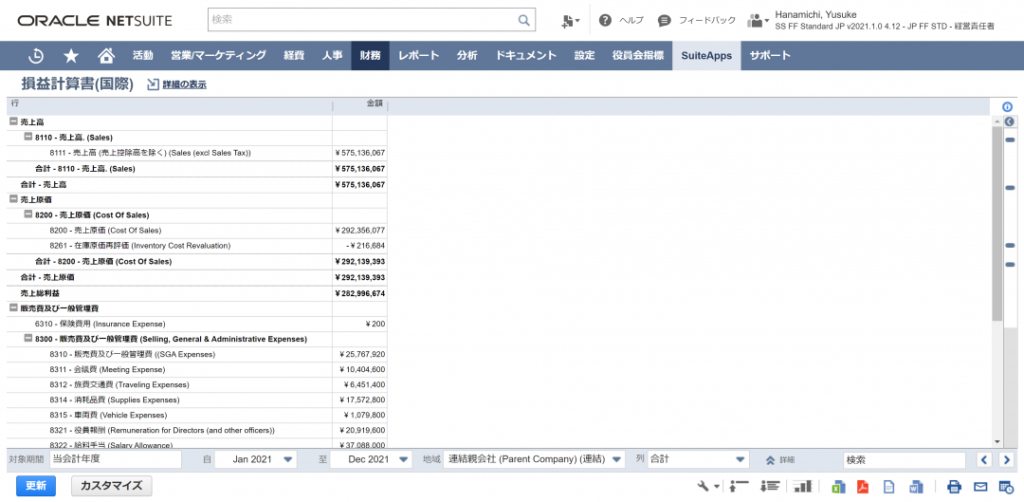Open the Shortcuts star icon

71,56
